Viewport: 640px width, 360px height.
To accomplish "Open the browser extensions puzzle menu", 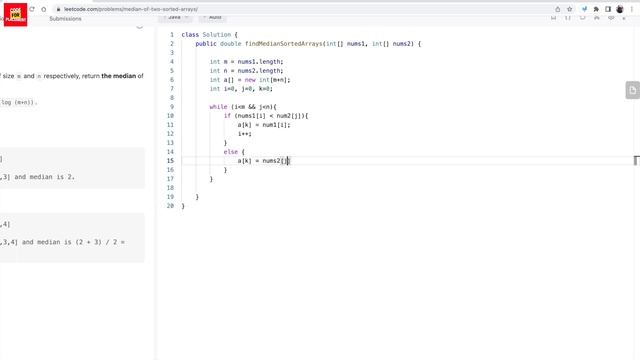I will click(x=596, y=9).
